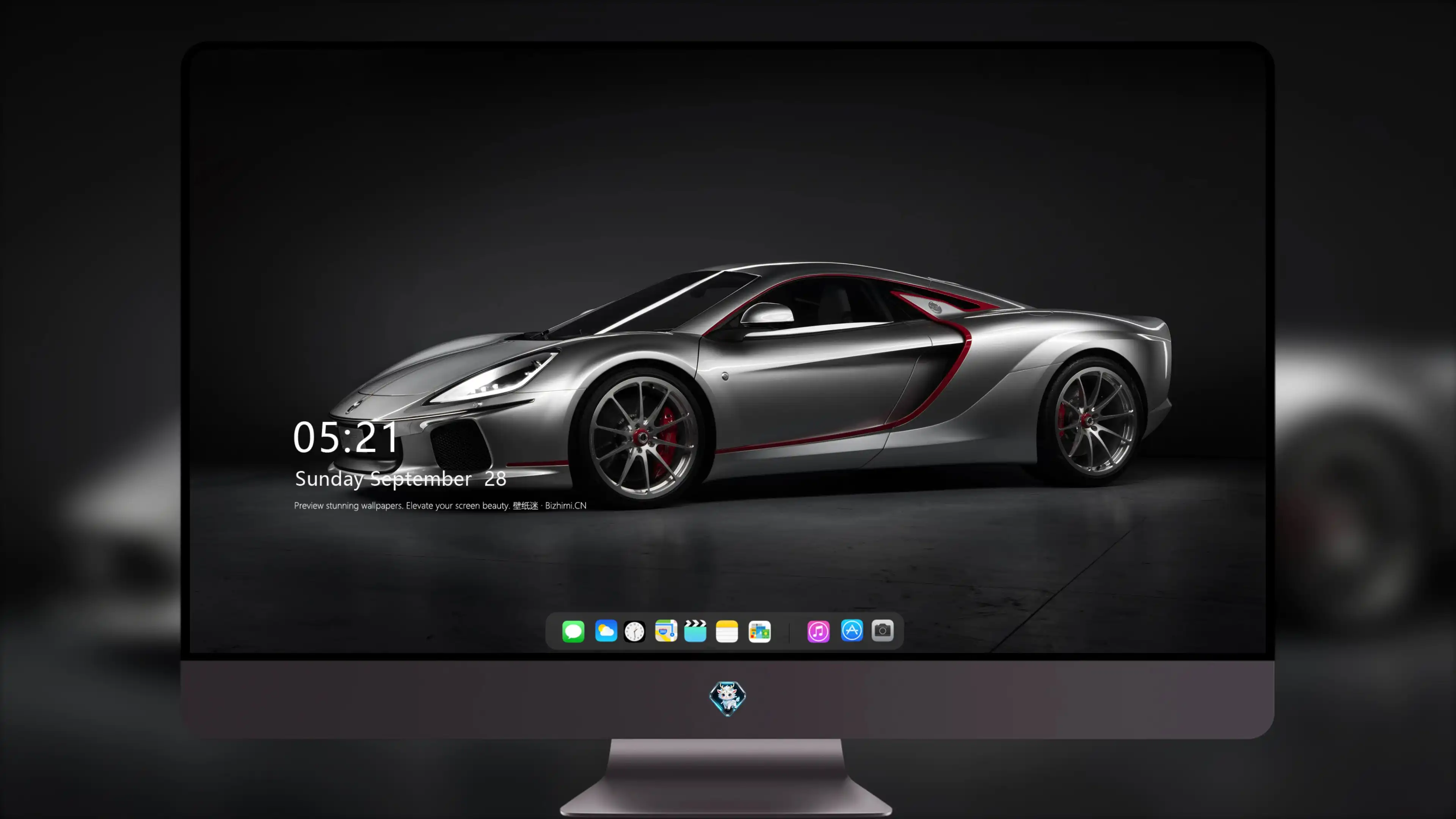
Task: Open the App Store icon
Action: [x=852, y=630]
